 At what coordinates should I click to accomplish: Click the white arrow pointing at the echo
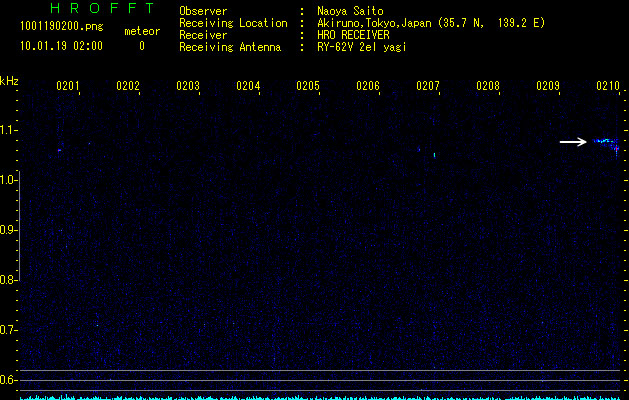click(573, 142)
